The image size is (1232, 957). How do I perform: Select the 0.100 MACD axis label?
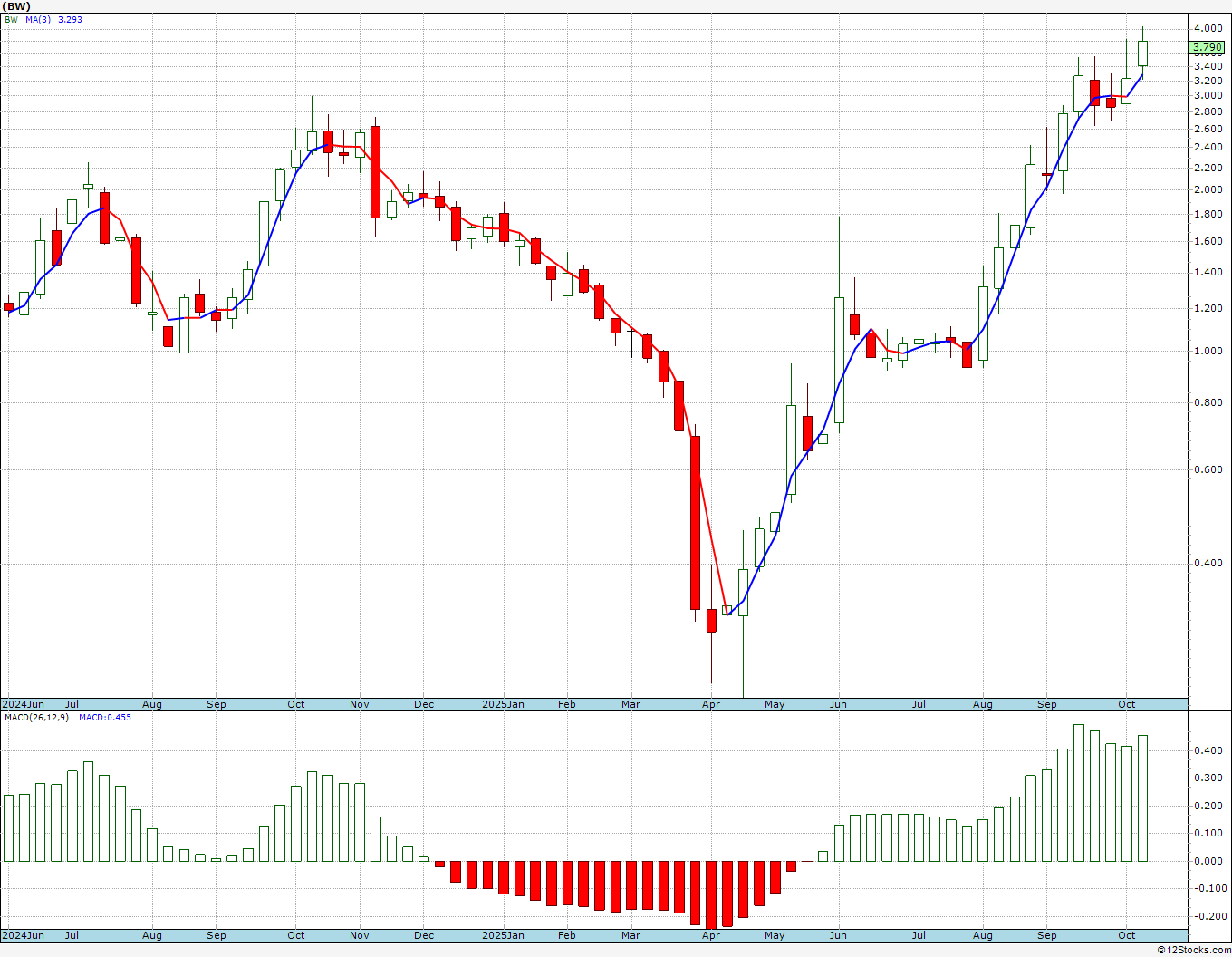1208,833
